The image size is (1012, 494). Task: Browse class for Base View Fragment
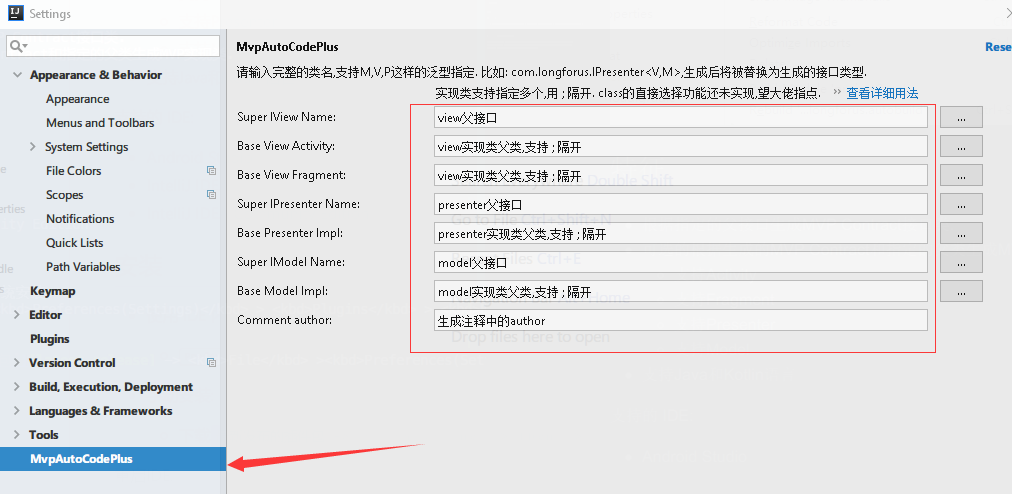click(x=961, y=175)
